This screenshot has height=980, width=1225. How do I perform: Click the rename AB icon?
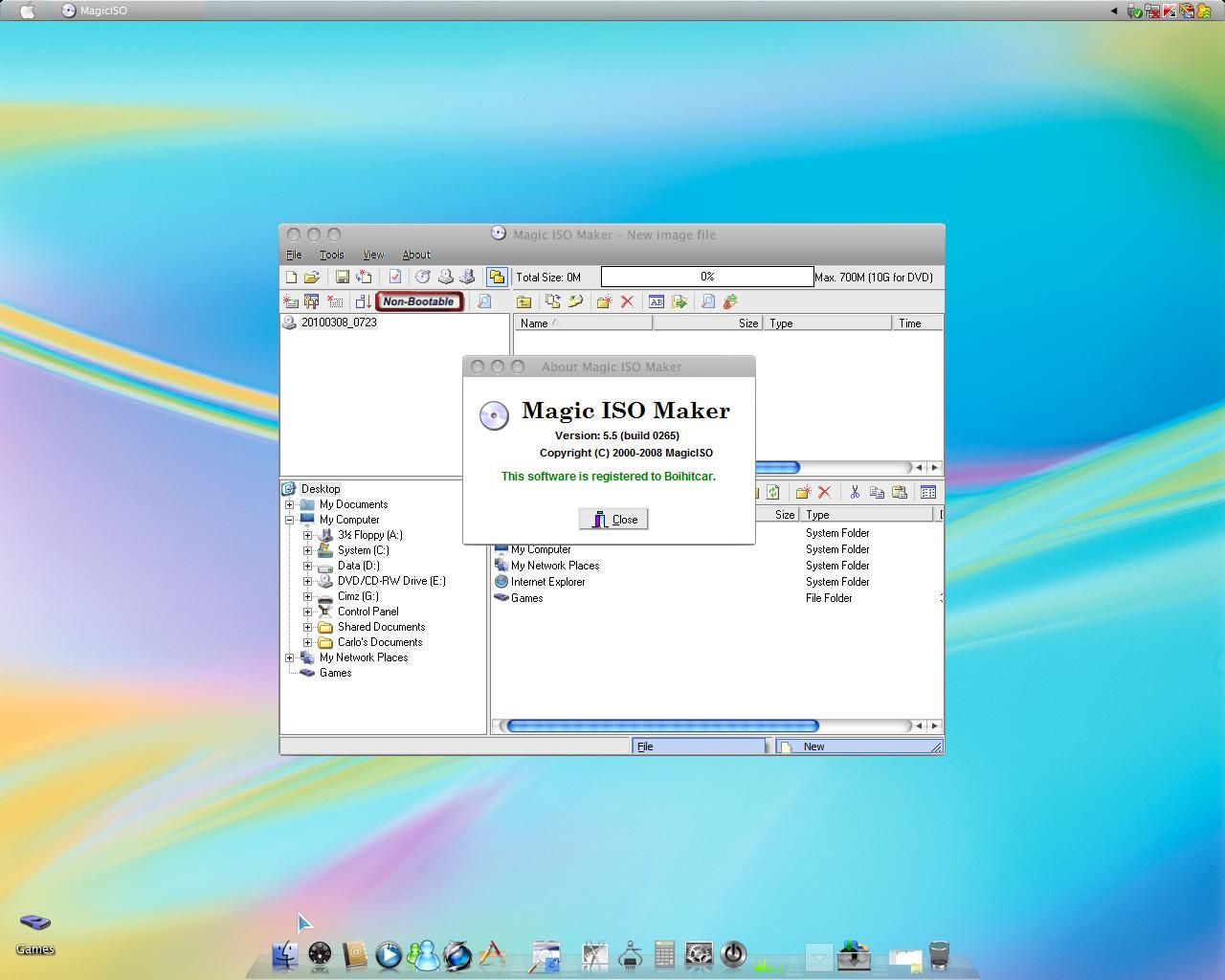(656, 301)
